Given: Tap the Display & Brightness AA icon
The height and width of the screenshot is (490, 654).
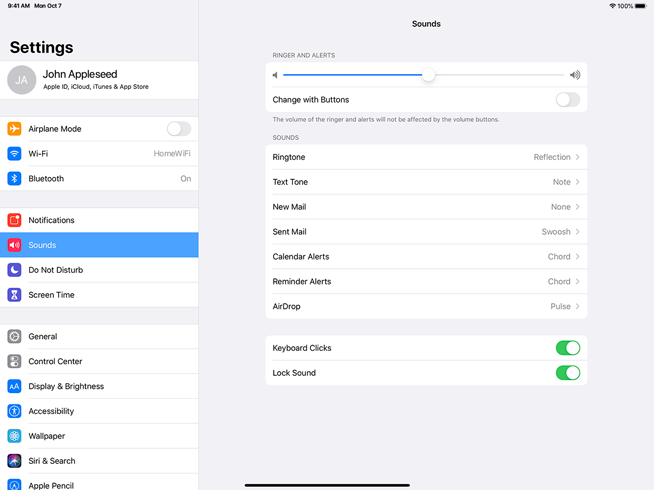Looking at the screenshot, I should [x=14, y=386].
